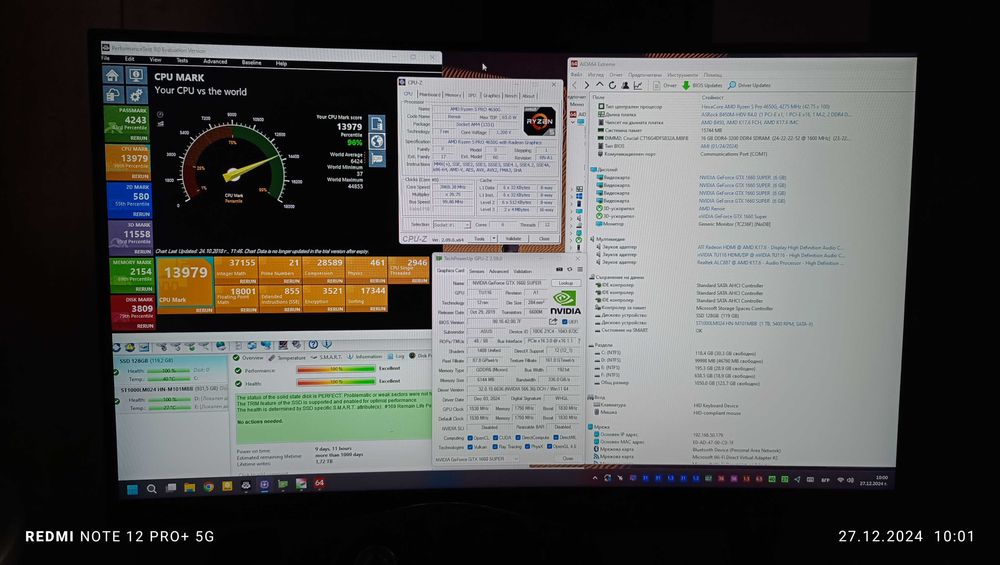Open the Baseline menu in PerformanceTest

[x=251, y=62]
